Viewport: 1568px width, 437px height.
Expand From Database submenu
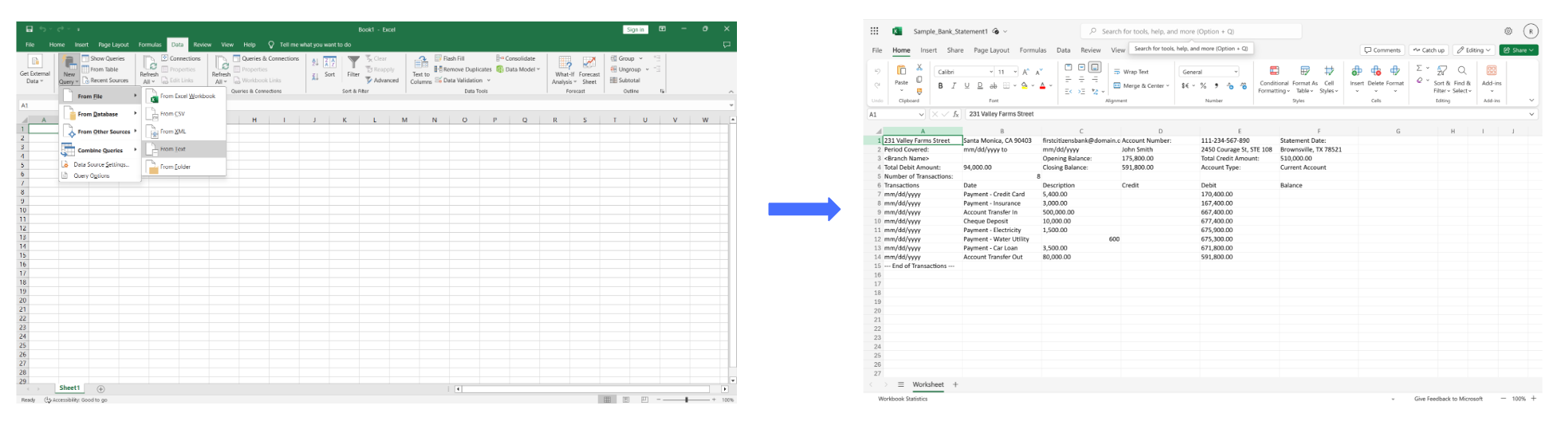tap(100, 114)
